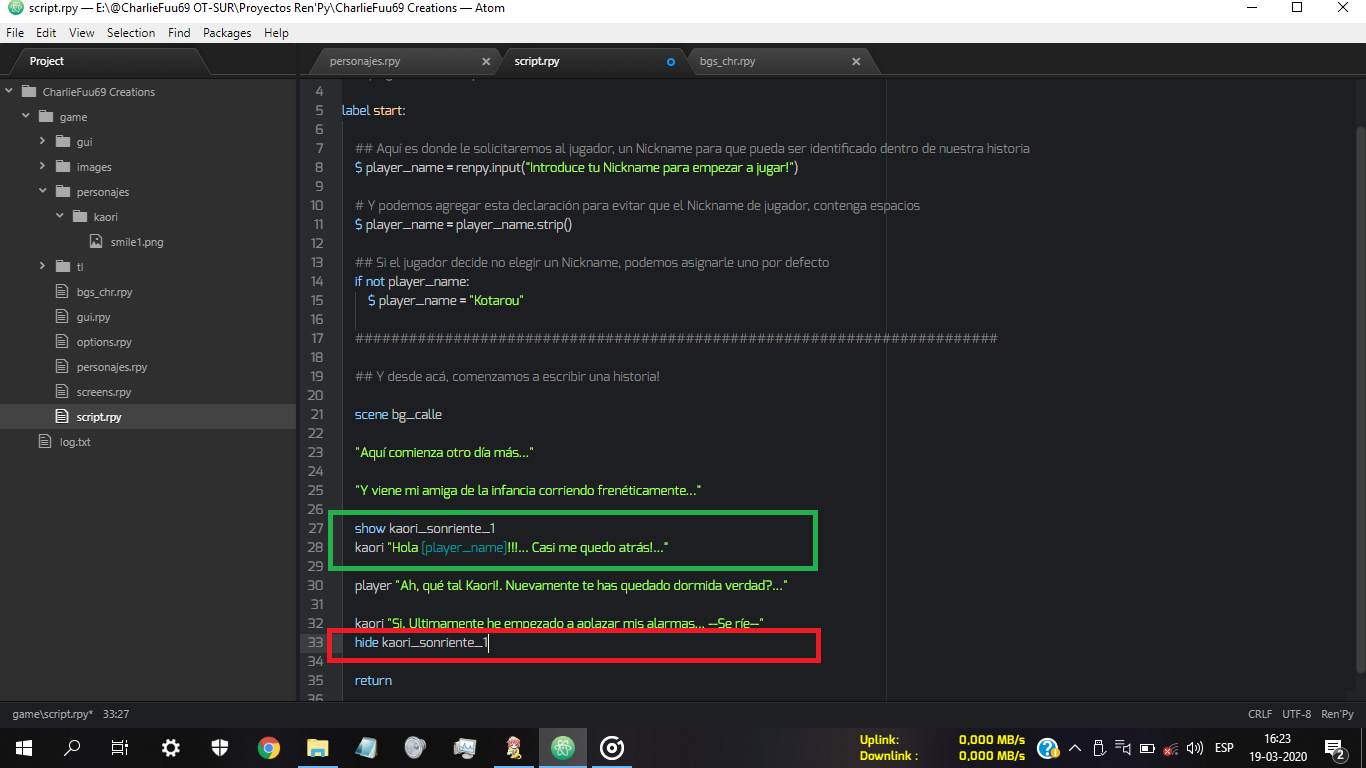Open options.rpy in the project tree

(x=104, y=342)
